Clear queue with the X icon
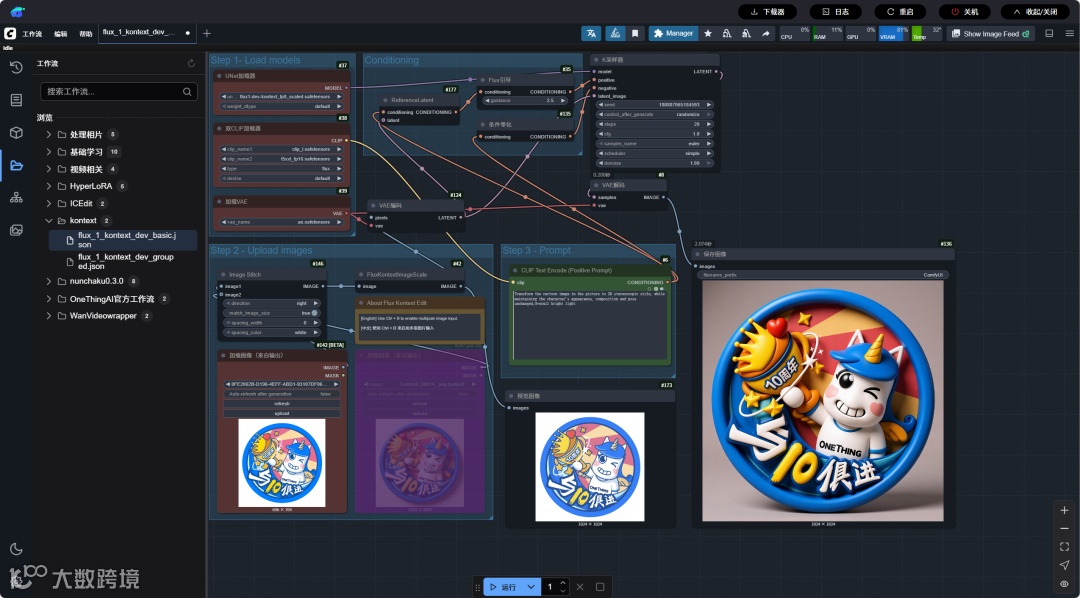 580,587
